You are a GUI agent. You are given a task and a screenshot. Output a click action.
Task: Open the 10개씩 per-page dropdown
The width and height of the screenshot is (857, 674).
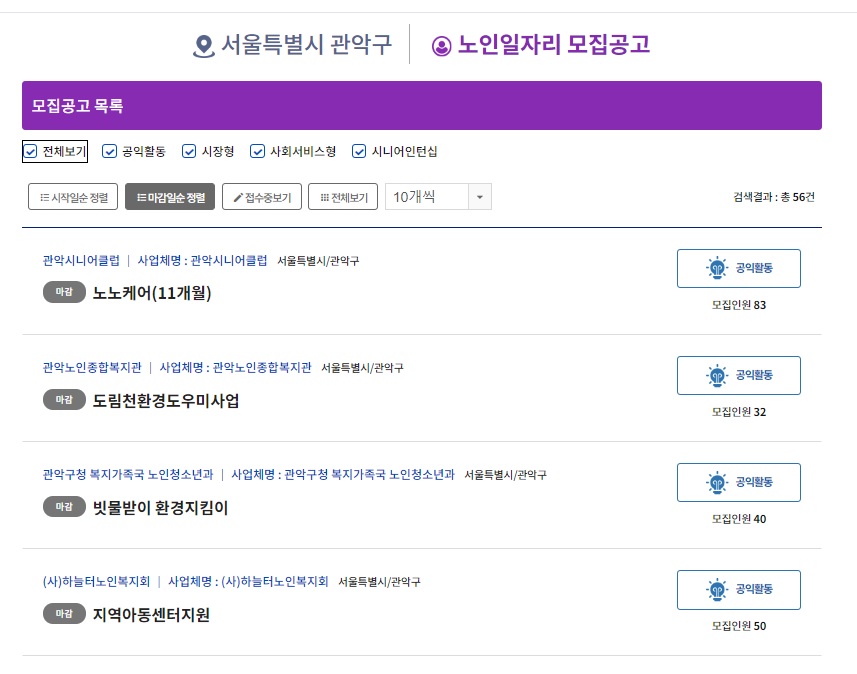pos(438,197)
